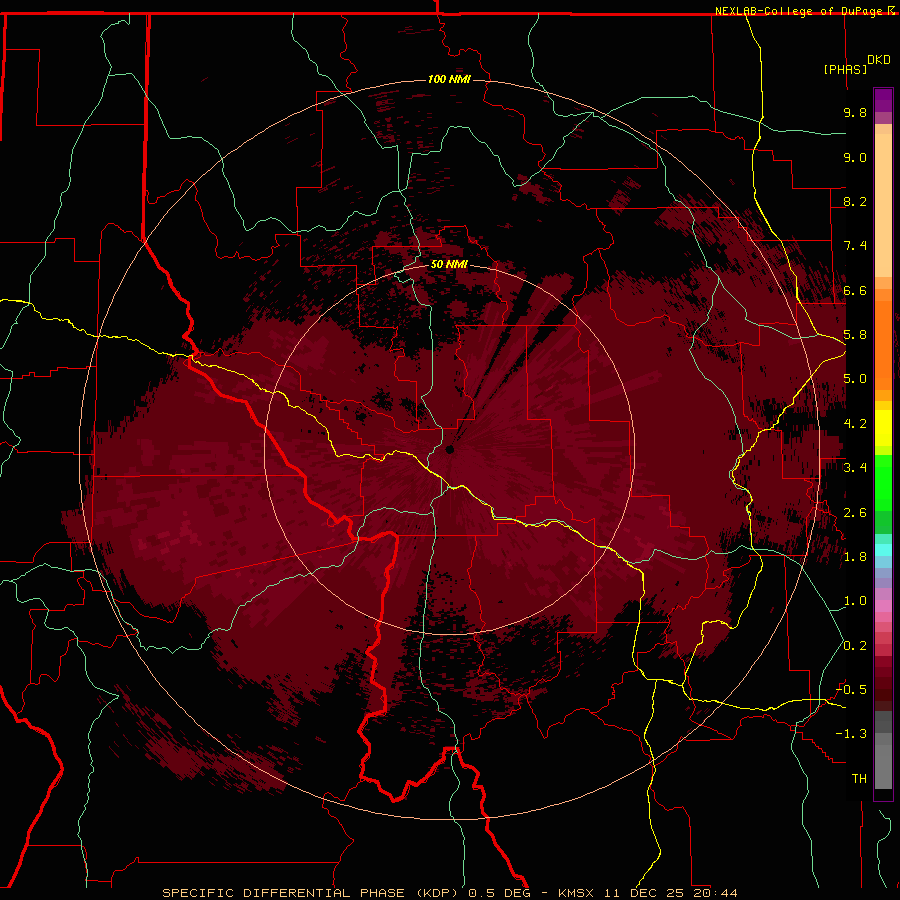Click the 7.4 legend value
Screen dimensions: 900x900
pos(855,246)
